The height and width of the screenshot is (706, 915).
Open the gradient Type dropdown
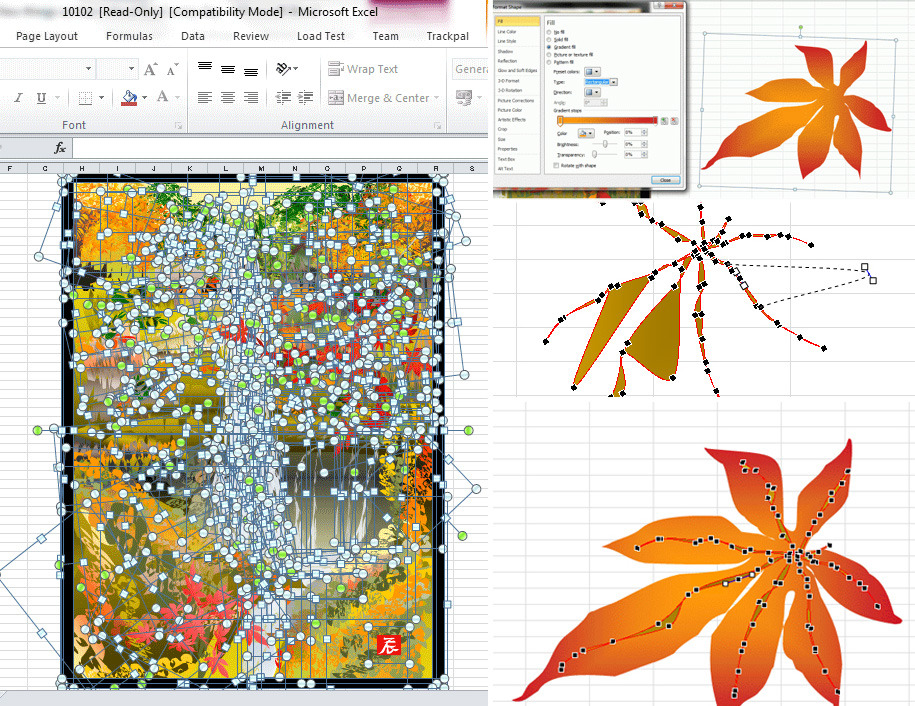click(x=613, y=81)
